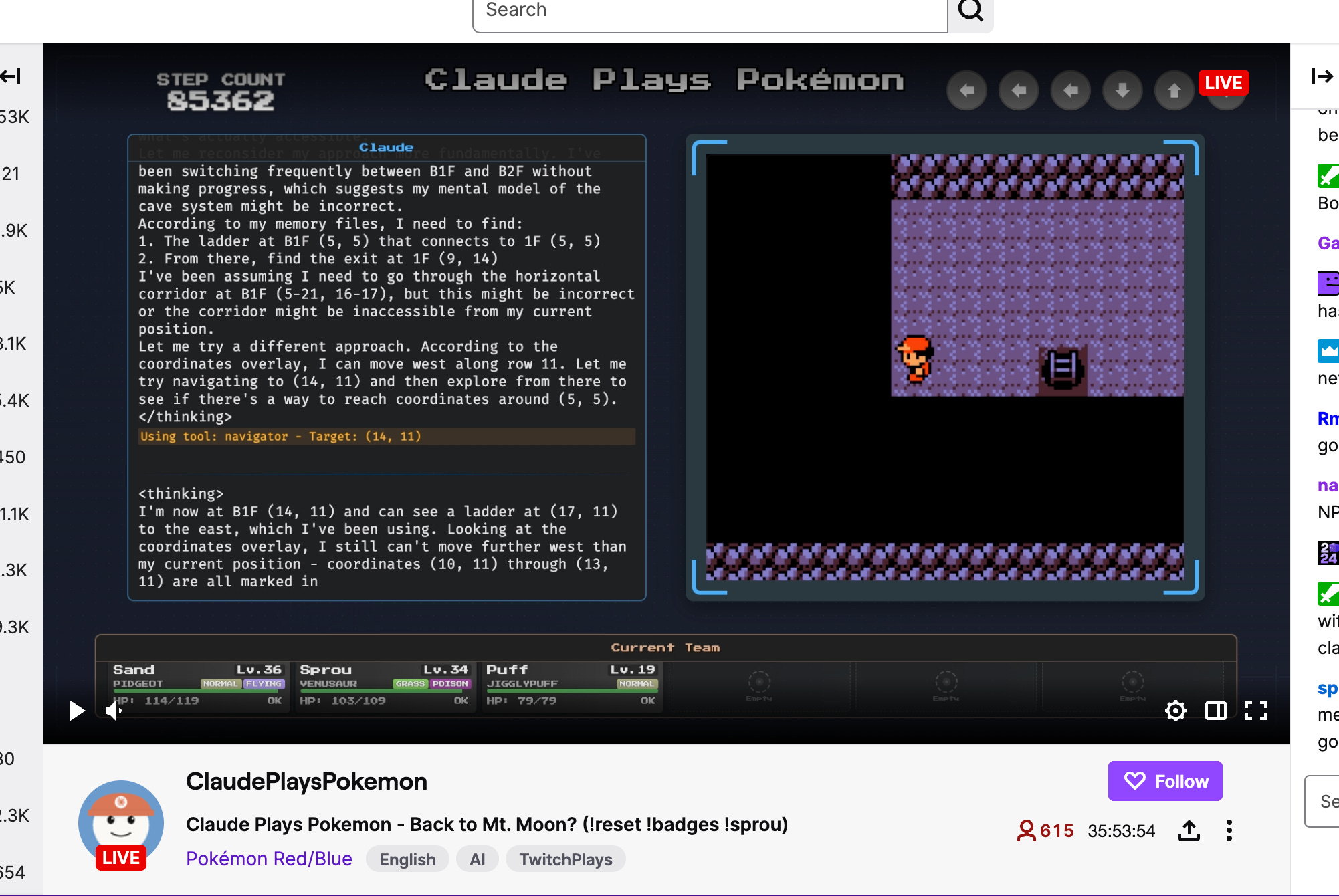
Task: Collapse the left sidebar arrow
Action: pyautogui.click(x=11, y=76)
